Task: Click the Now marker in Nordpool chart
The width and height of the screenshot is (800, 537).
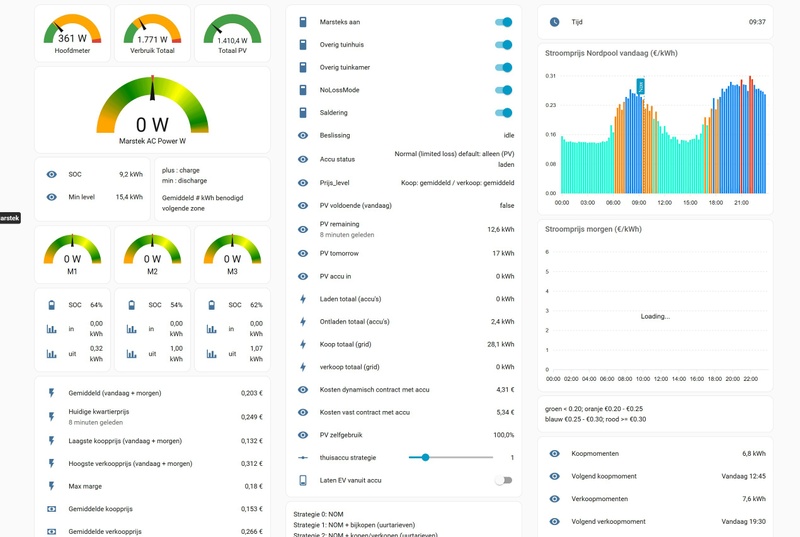Action: coord(640,86)
